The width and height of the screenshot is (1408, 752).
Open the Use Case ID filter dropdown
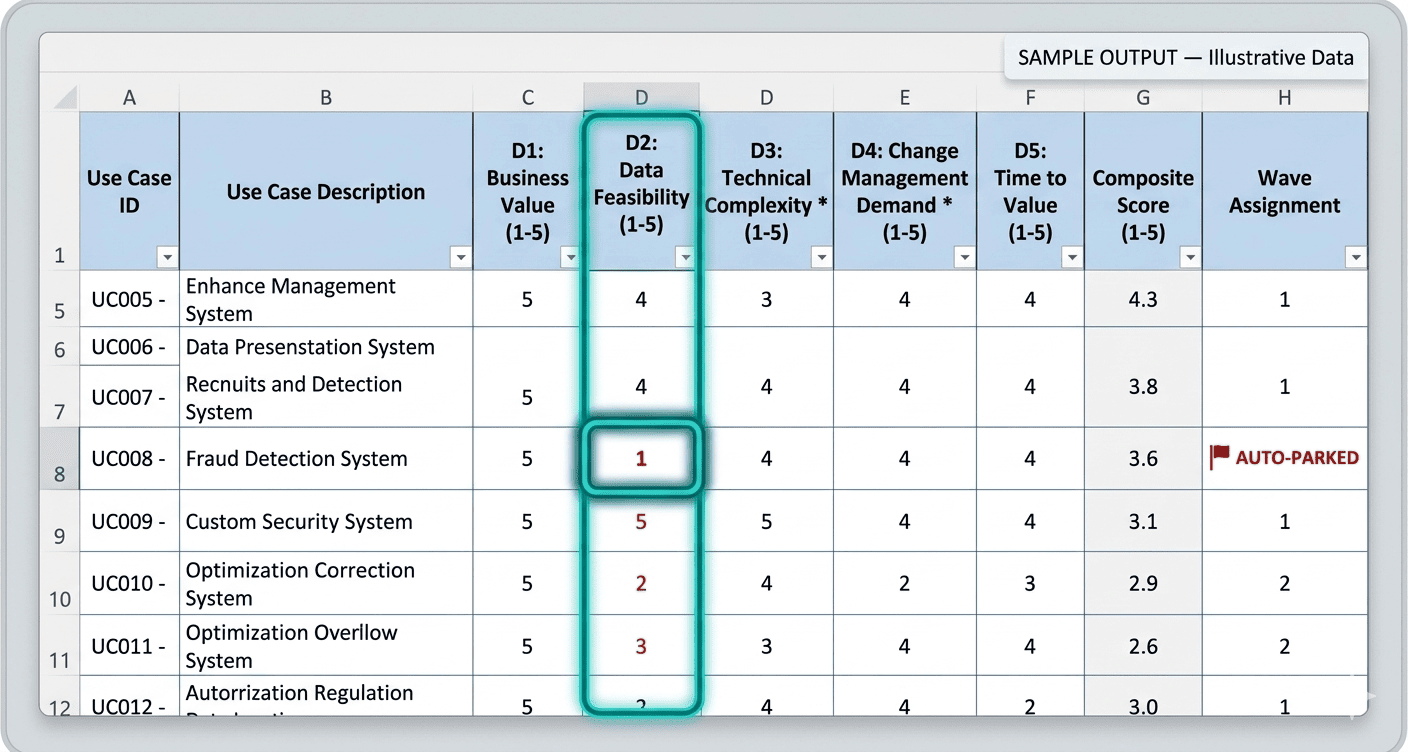coord(167,258)
